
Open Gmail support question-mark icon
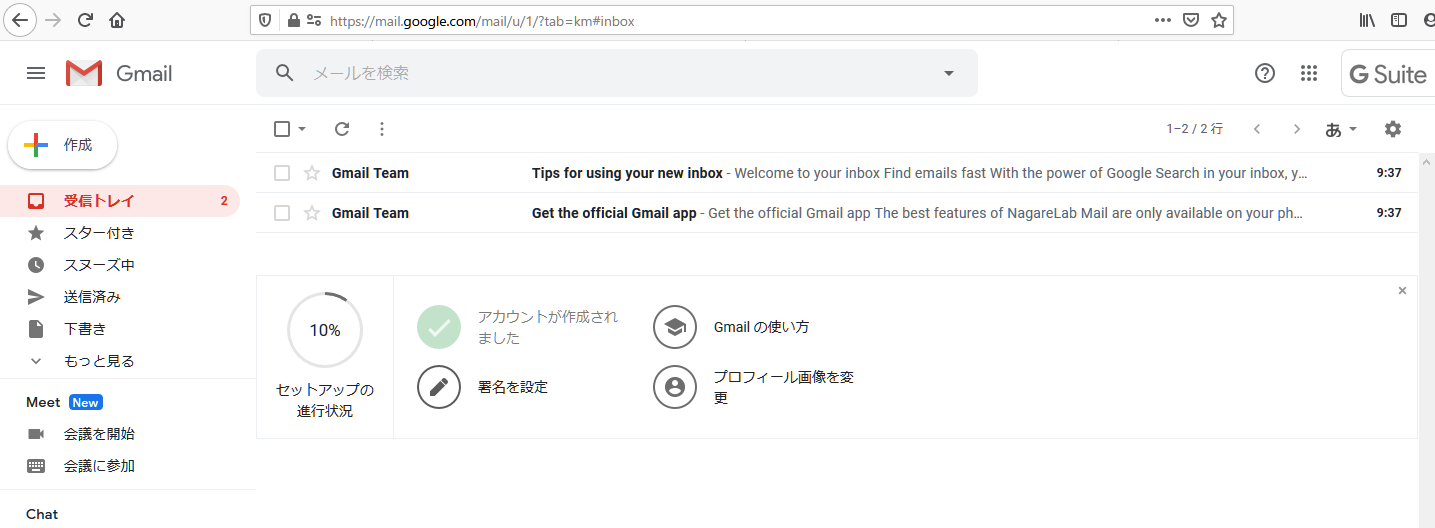pos(1265,73)
